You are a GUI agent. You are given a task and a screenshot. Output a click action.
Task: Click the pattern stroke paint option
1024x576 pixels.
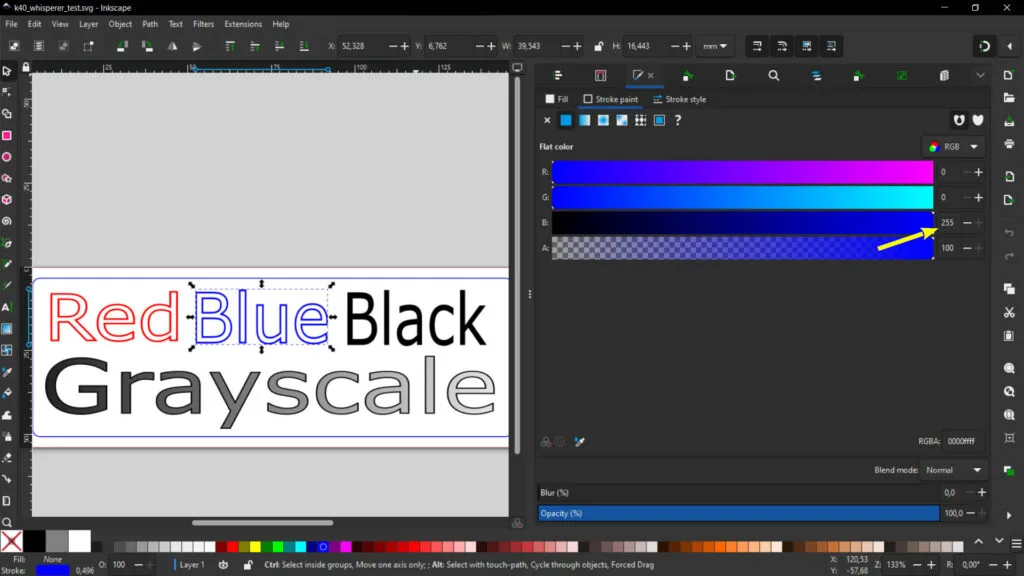point(641,120)
